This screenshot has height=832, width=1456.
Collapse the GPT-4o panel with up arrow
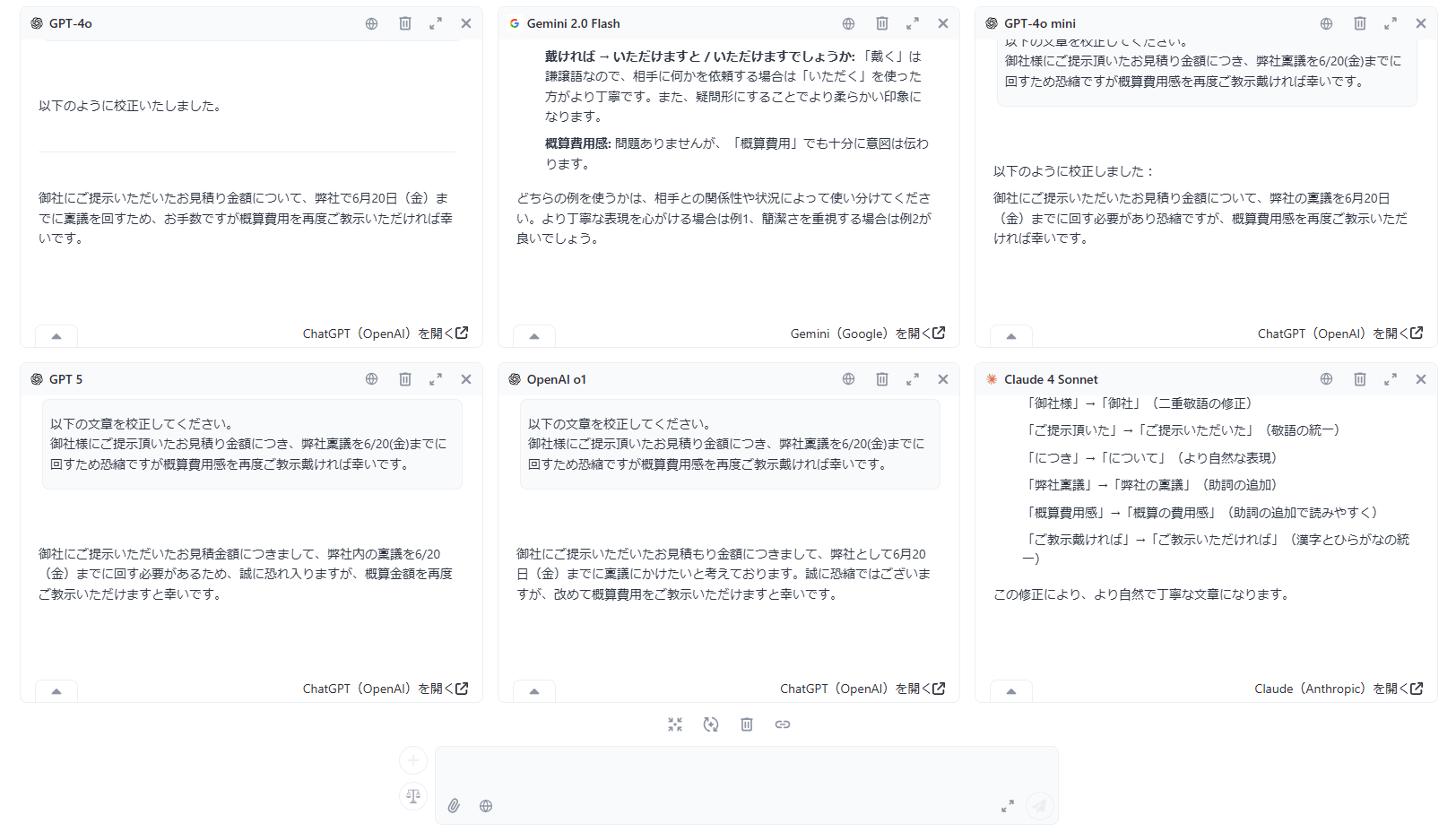point(56,336)
